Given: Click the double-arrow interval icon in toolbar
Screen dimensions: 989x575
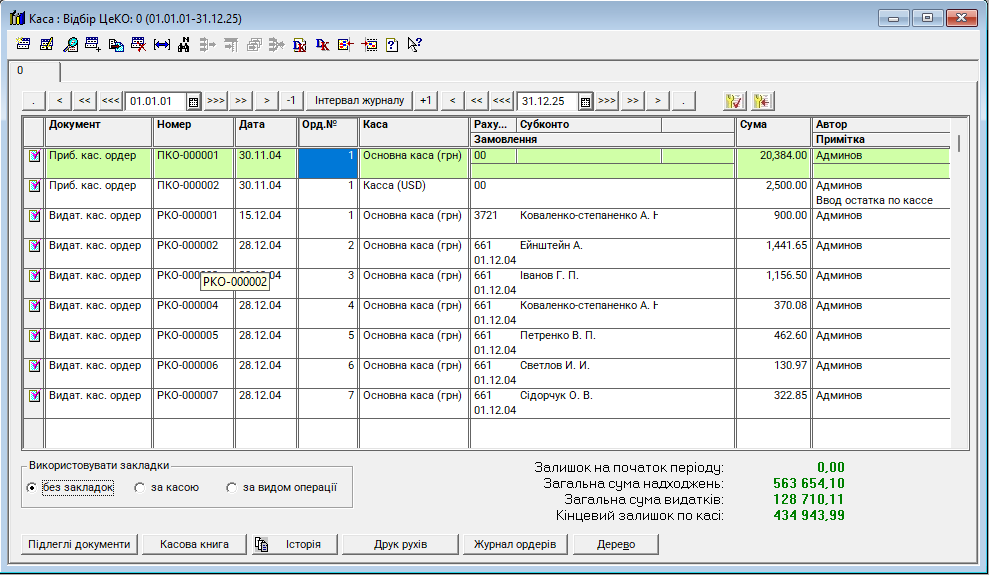Looking at the screenshot, I should pyautogui.click(x=162, y=44).
